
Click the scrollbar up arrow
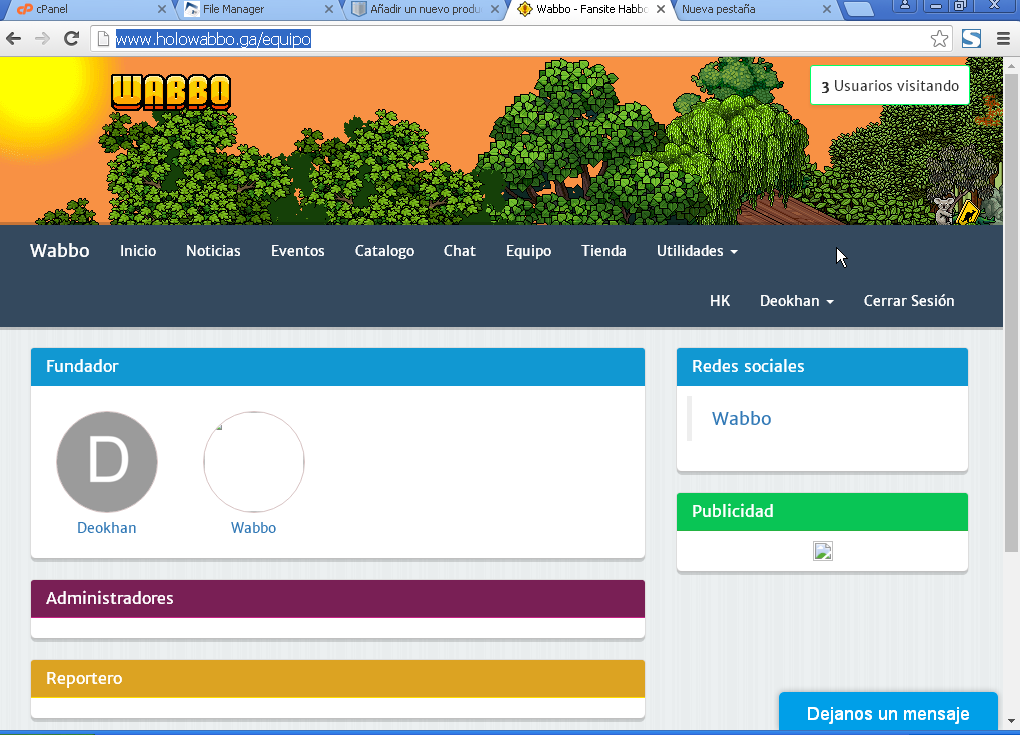[1011, 65]
